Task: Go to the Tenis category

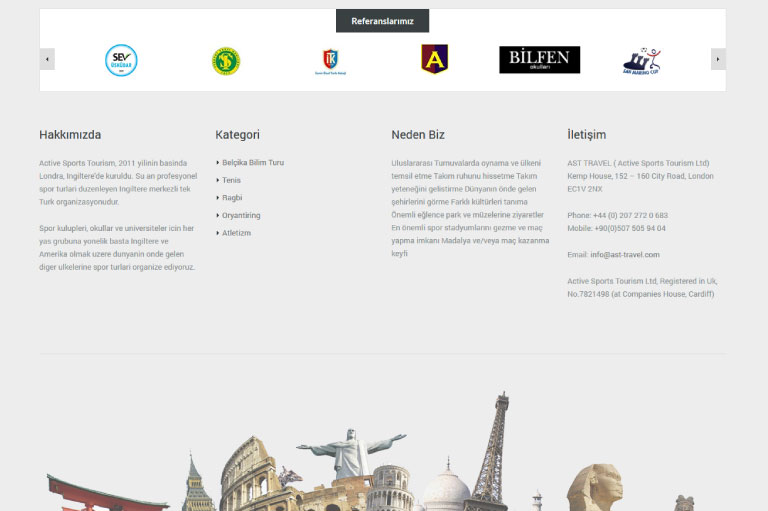Action: [231, 180]
